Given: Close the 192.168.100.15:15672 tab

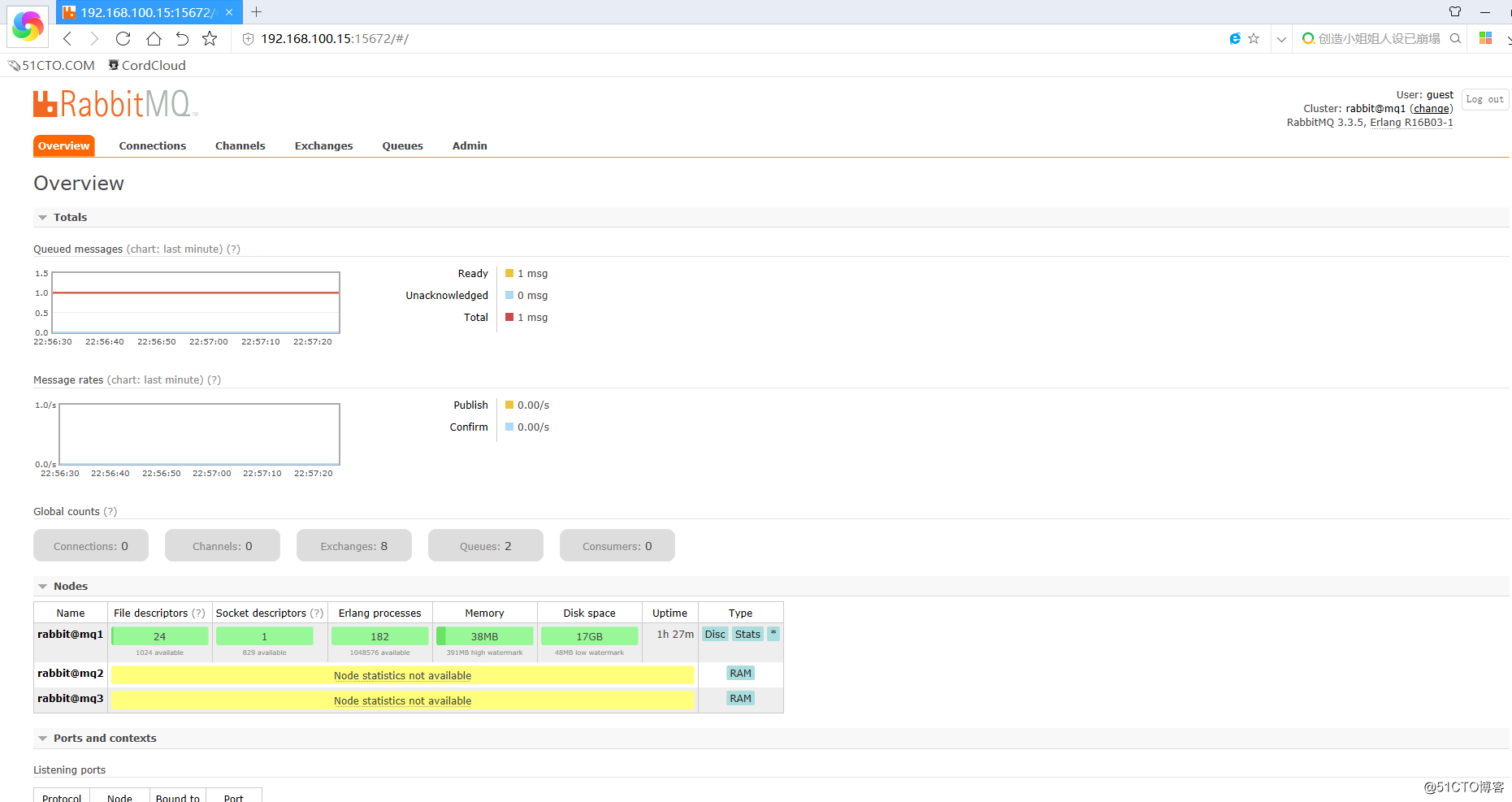Looking at the screenshot, I should [229, 12].
